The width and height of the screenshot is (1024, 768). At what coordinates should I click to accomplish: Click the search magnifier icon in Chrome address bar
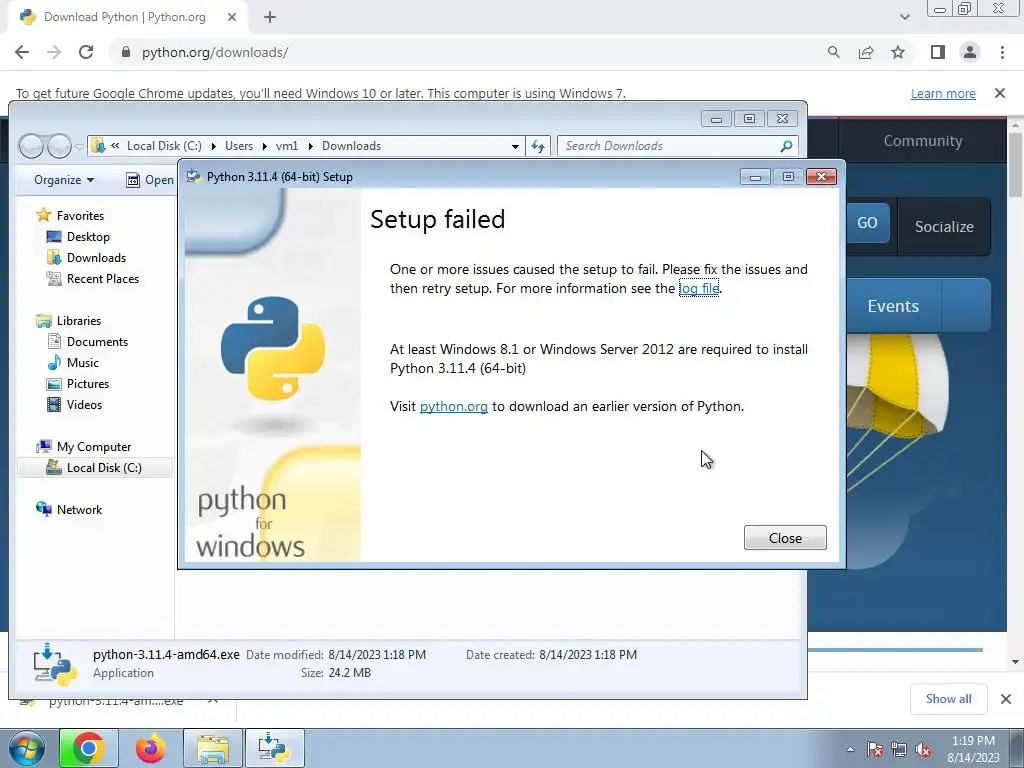[x=833, y=52]
